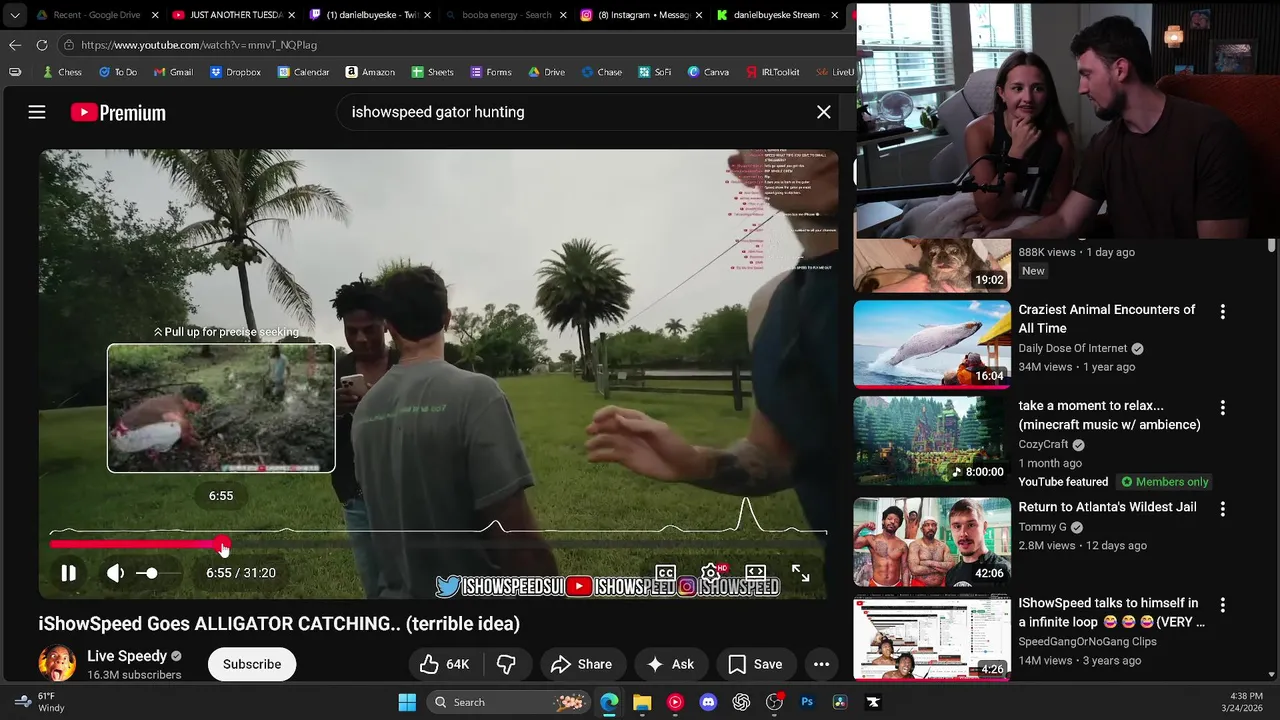Screen dimensions: 1280x720
Task: Open the player settings gear
Action: pos(711,572)
